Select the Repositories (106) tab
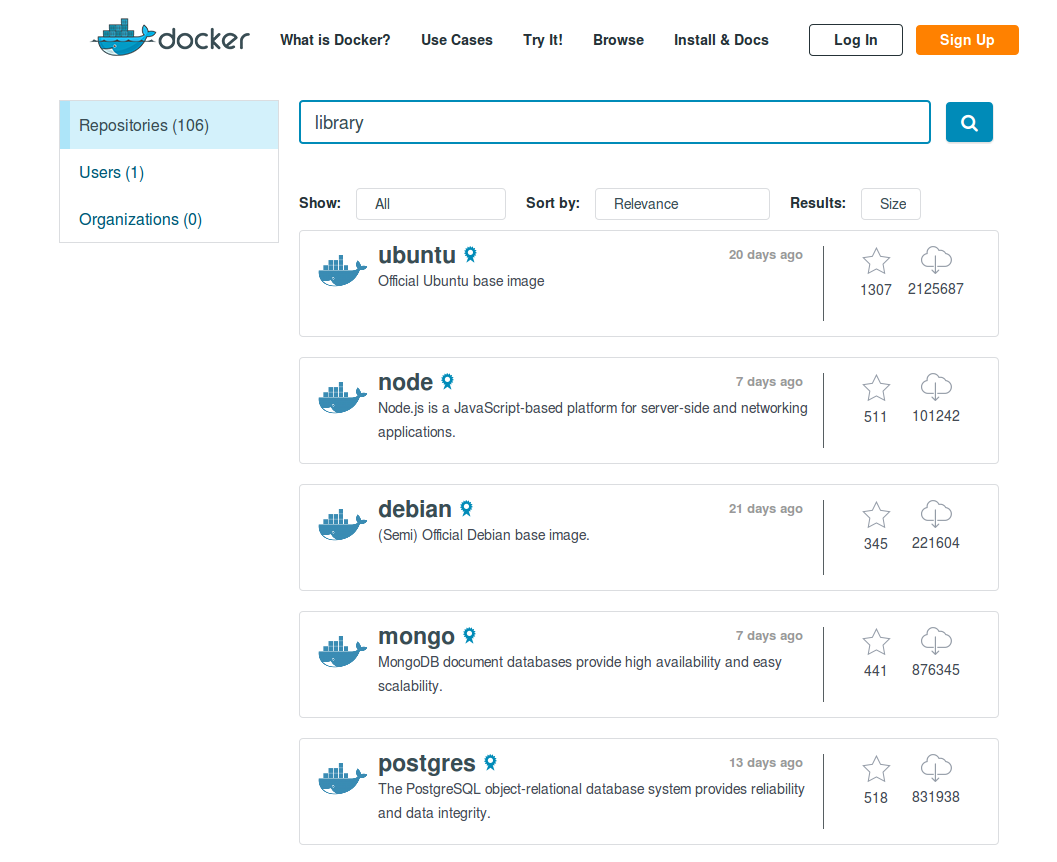 (169, 125)
